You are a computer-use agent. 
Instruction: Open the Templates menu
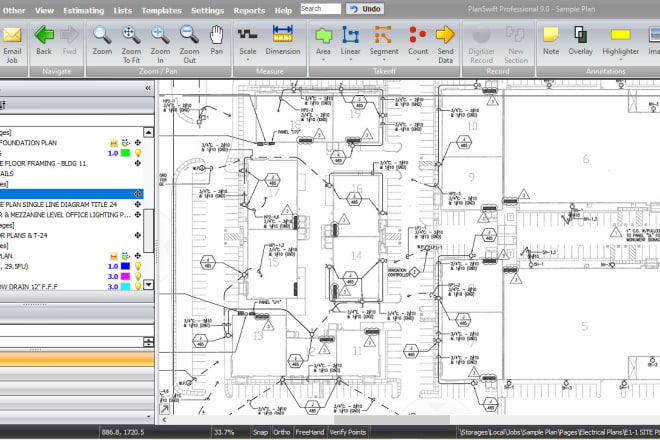(x=161, y=11)
